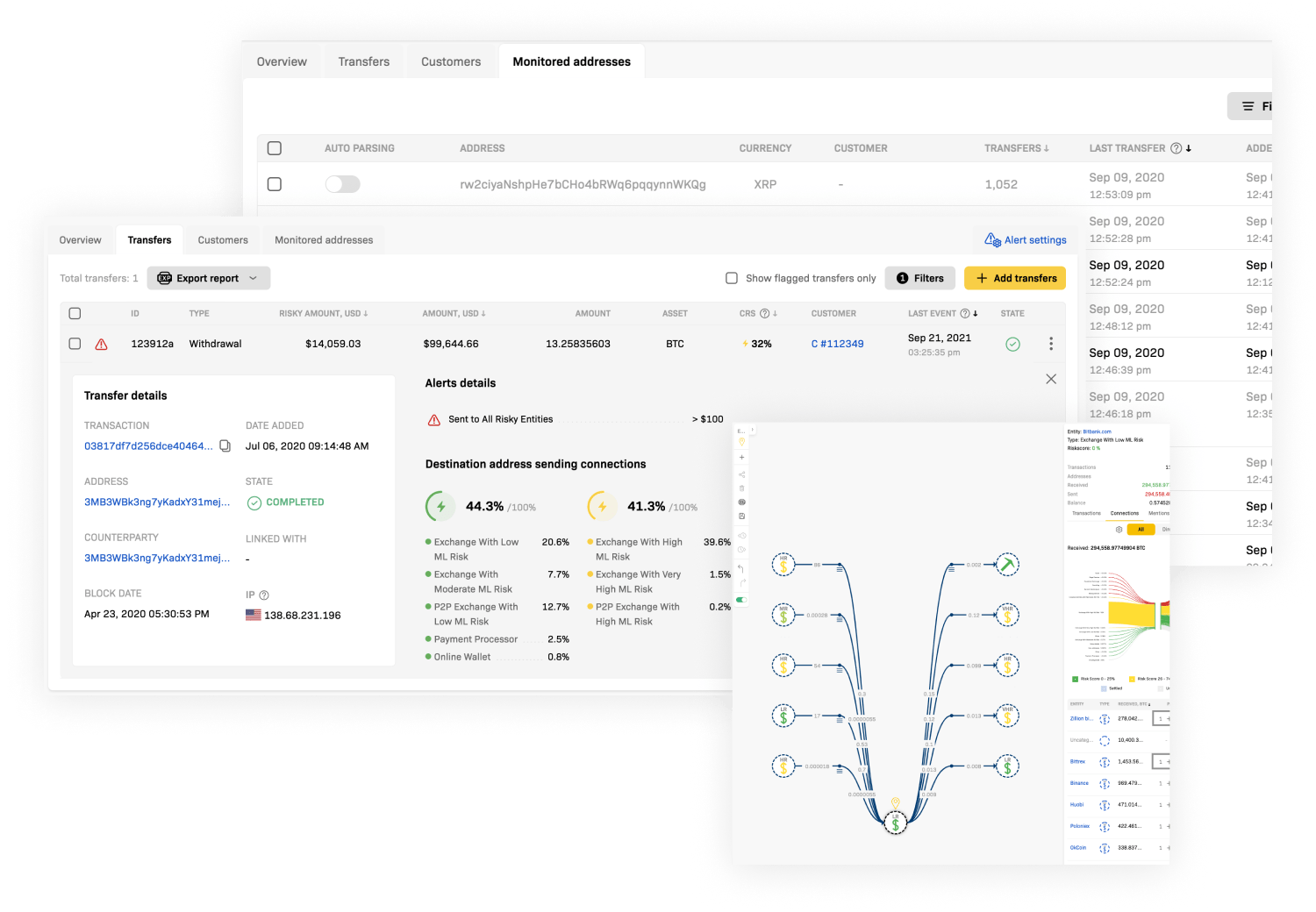Sort monitored addresses by Transfers column

(x=1016, y=148)
